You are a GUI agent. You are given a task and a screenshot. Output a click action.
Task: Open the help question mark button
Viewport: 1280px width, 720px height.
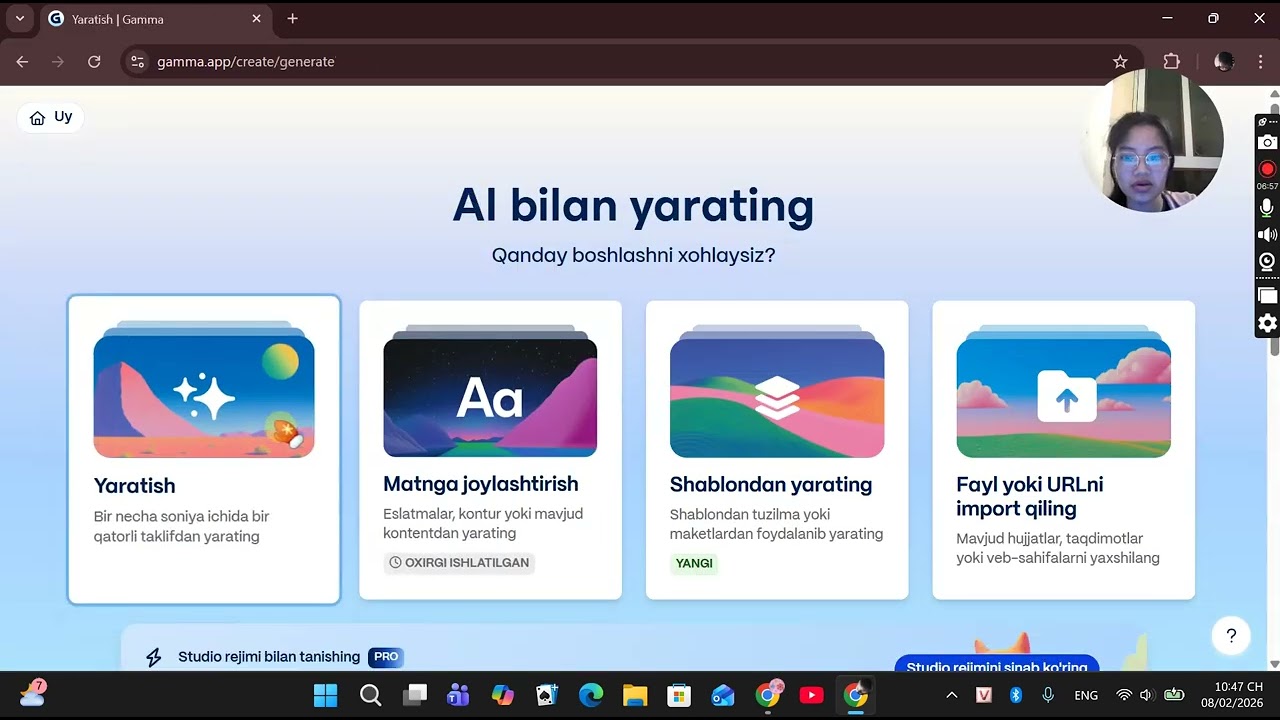click(x=1231, y=635)
